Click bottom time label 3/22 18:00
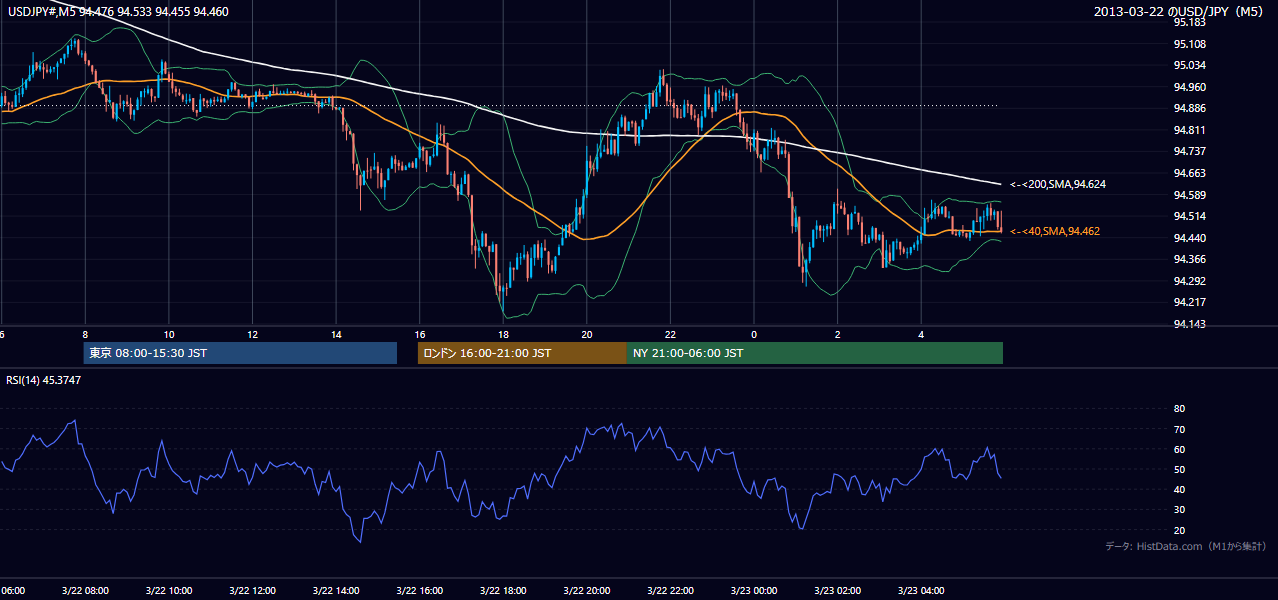1278x600 pixels. tap(503, 591)
